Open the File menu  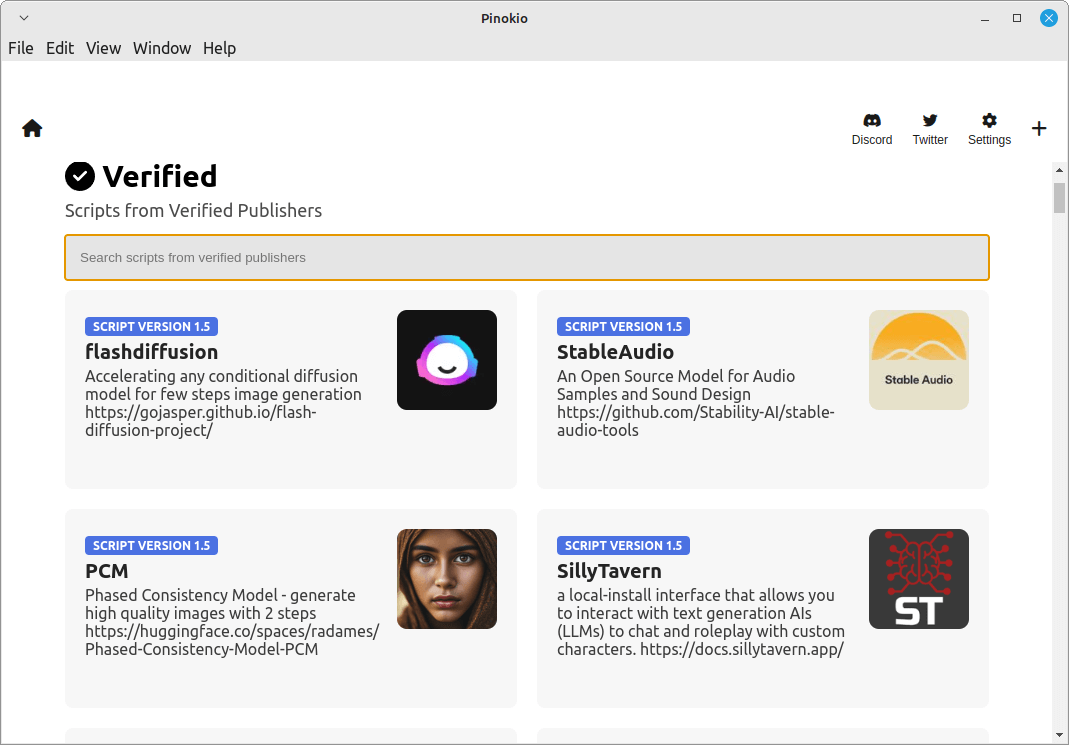coord(20,48)
